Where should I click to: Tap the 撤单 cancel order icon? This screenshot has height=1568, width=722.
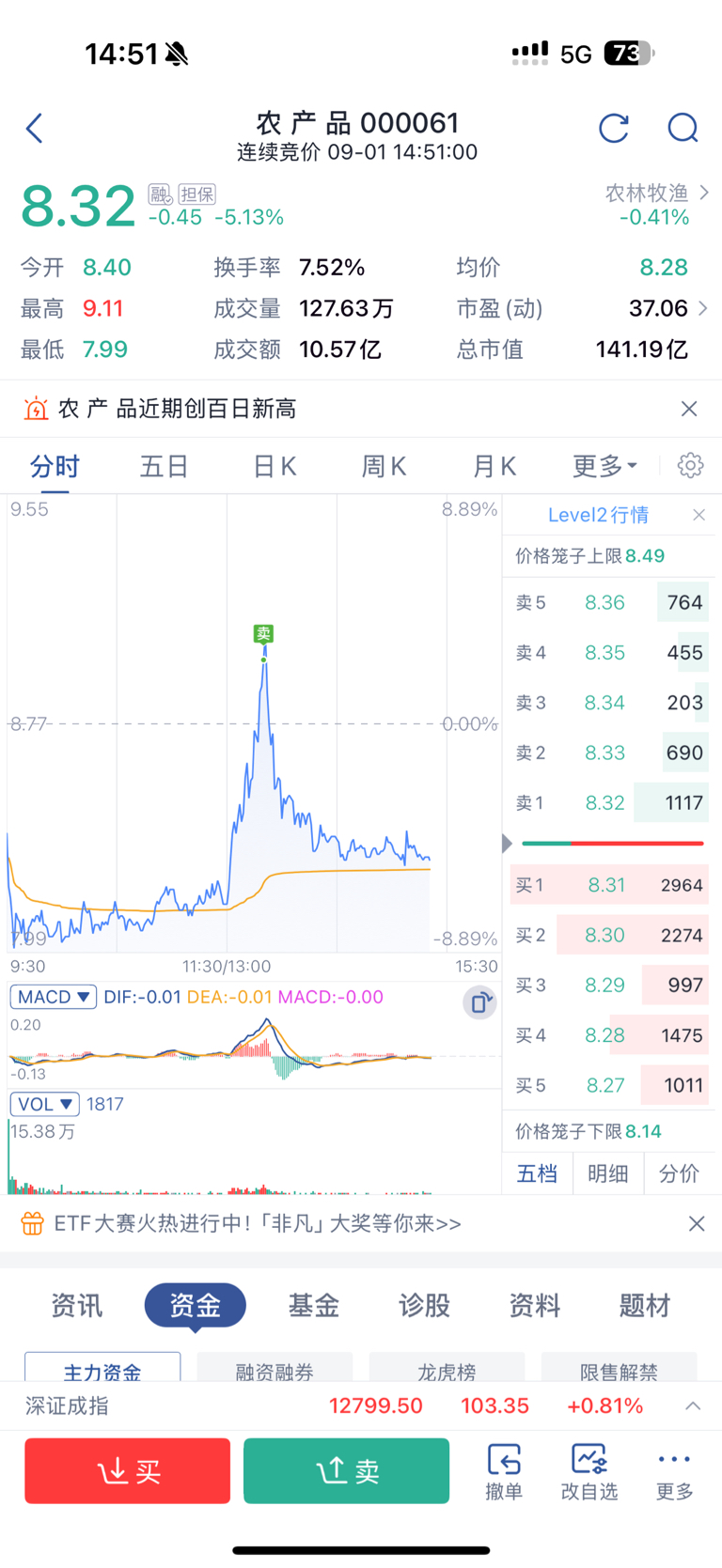click(x=504, y=1472)
